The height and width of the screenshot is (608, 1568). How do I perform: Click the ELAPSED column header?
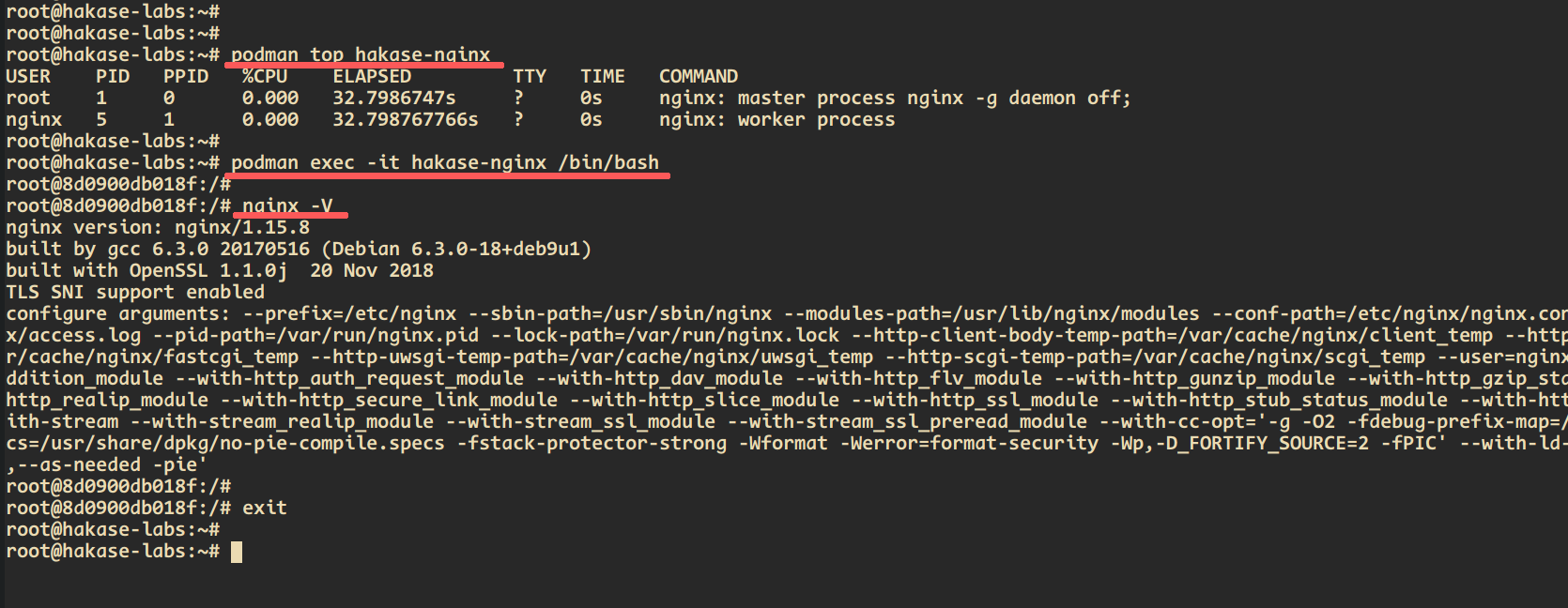point(372,77)
